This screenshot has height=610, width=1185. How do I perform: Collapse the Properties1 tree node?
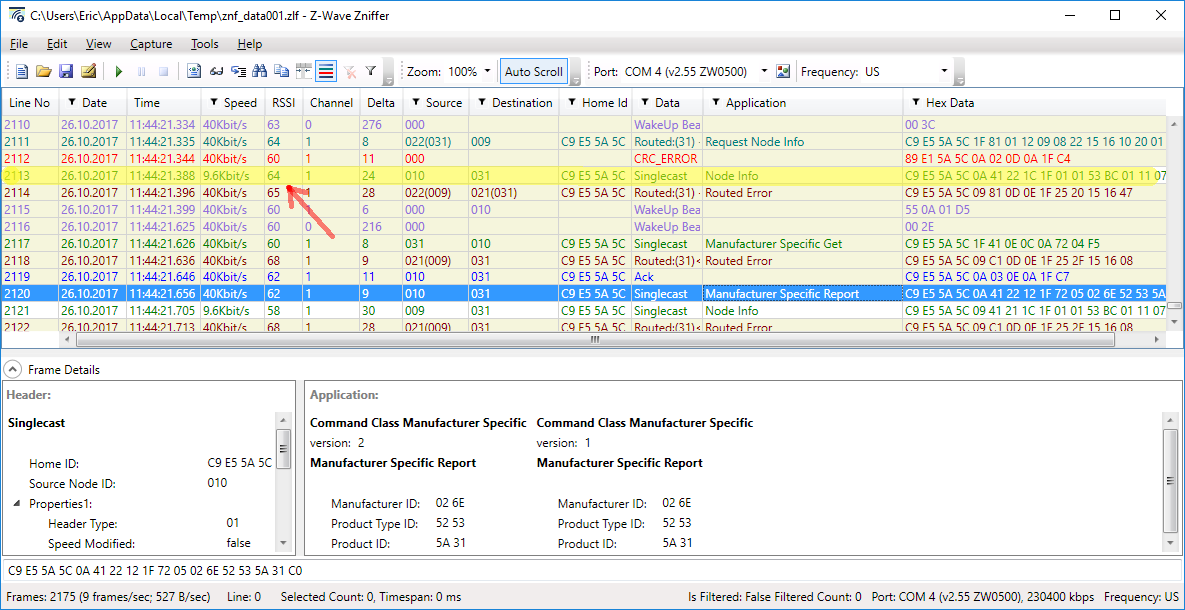(17, 504)
